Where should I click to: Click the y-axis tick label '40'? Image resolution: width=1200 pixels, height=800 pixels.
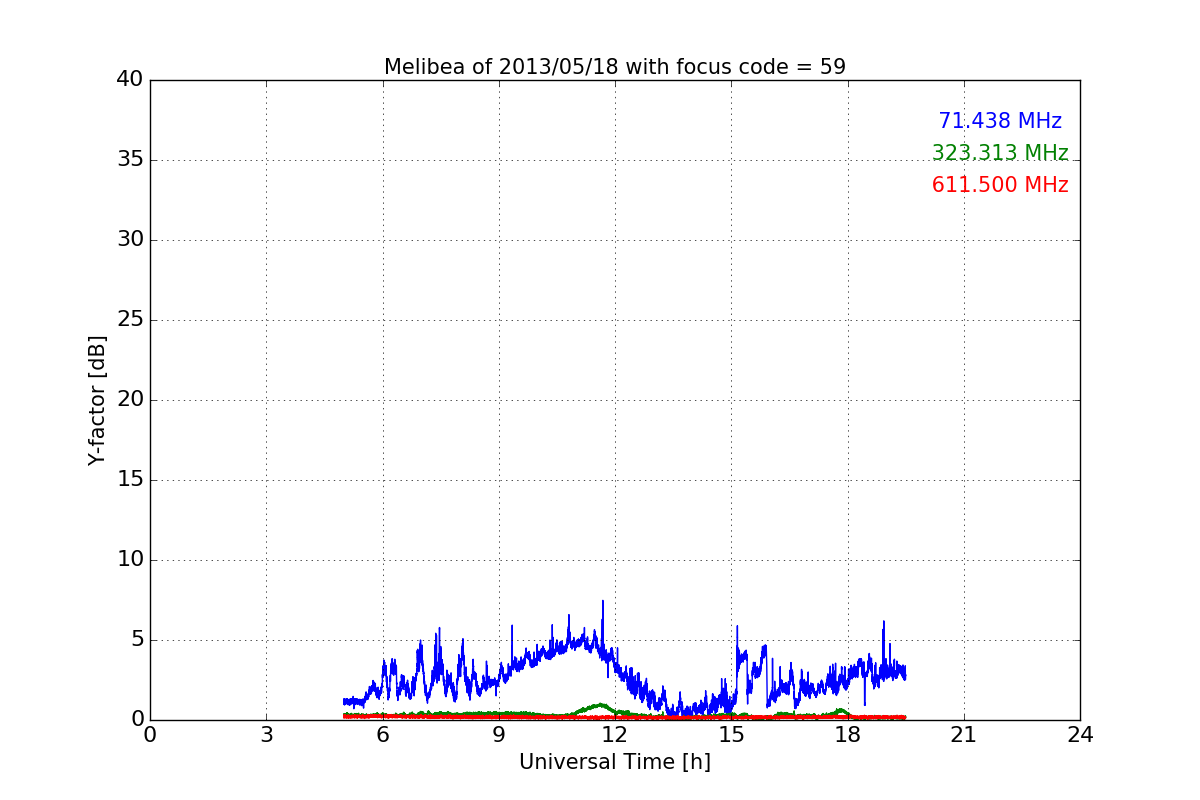click(130, 80)
